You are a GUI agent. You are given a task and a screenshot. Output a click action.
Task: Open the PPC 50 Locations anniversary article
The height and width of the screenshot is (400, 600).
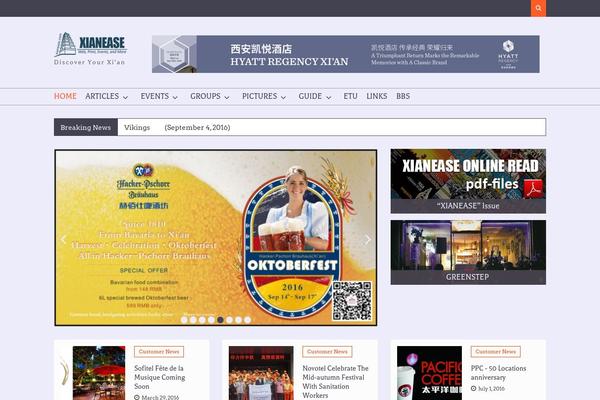498,373
